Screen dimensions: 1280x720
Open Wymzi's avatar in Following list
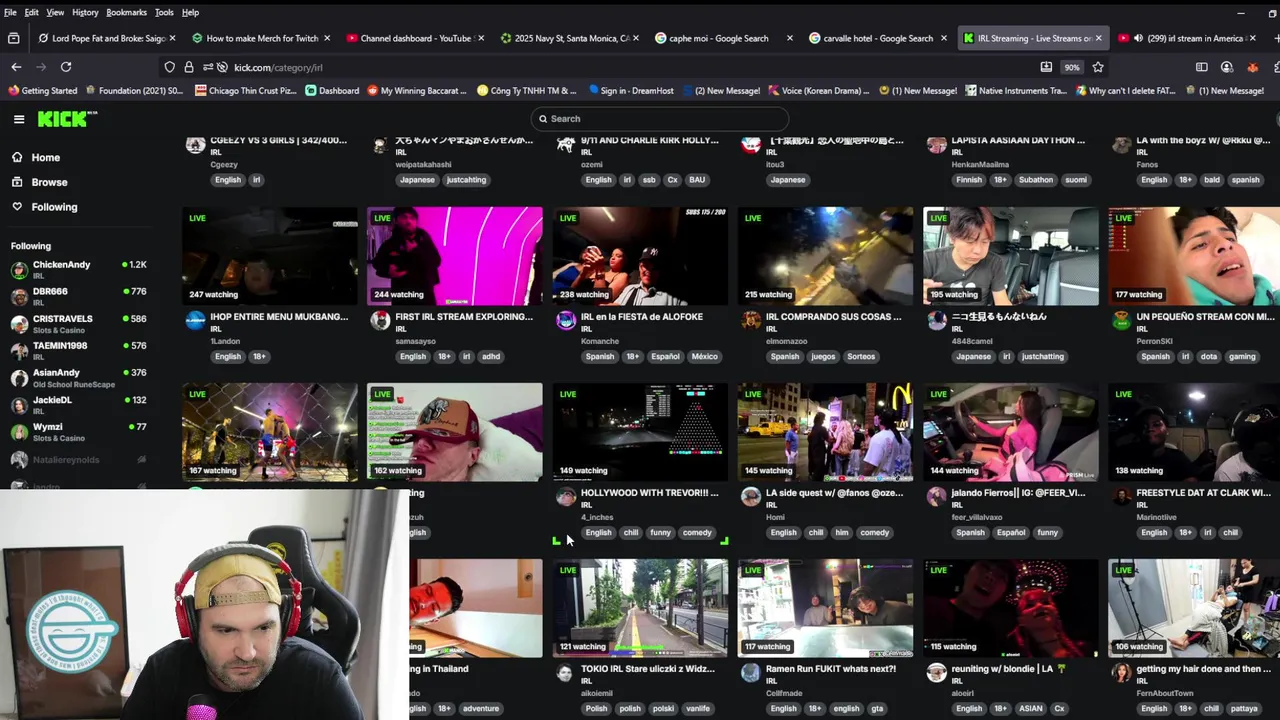point(19,432)
